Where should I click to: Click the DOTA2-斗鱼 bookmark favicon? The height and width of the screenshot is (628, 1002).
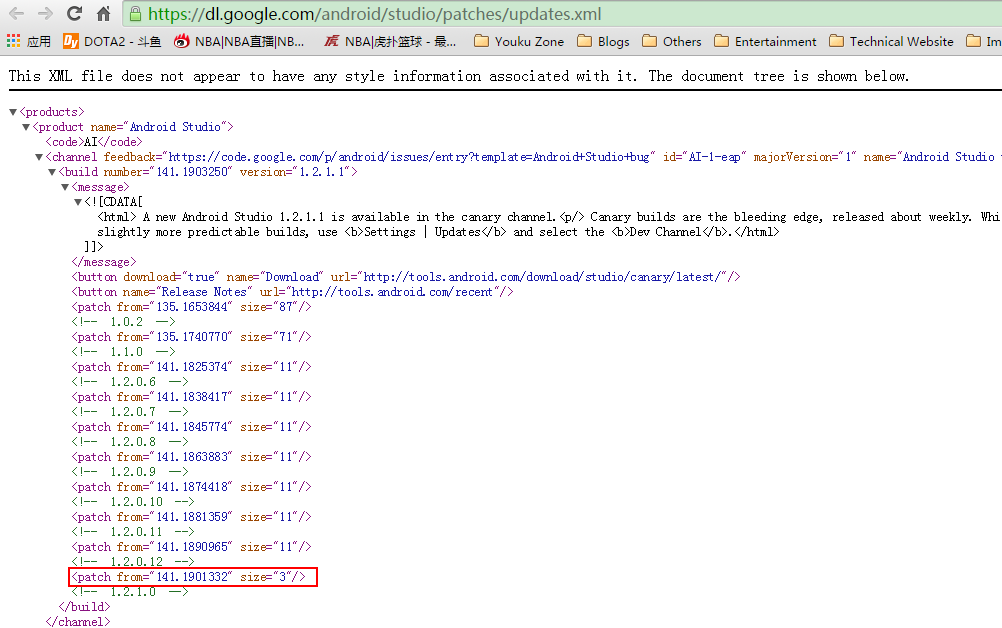click(x=70, y=41)
